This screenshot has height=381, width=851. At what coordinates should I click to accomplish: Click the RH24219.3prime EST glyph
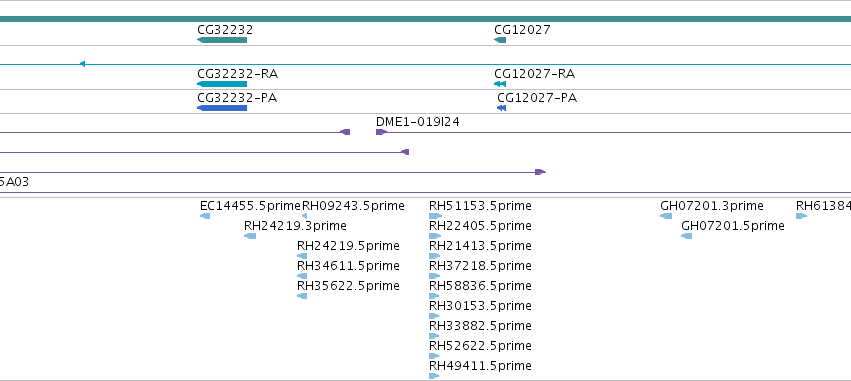[250, 236]
